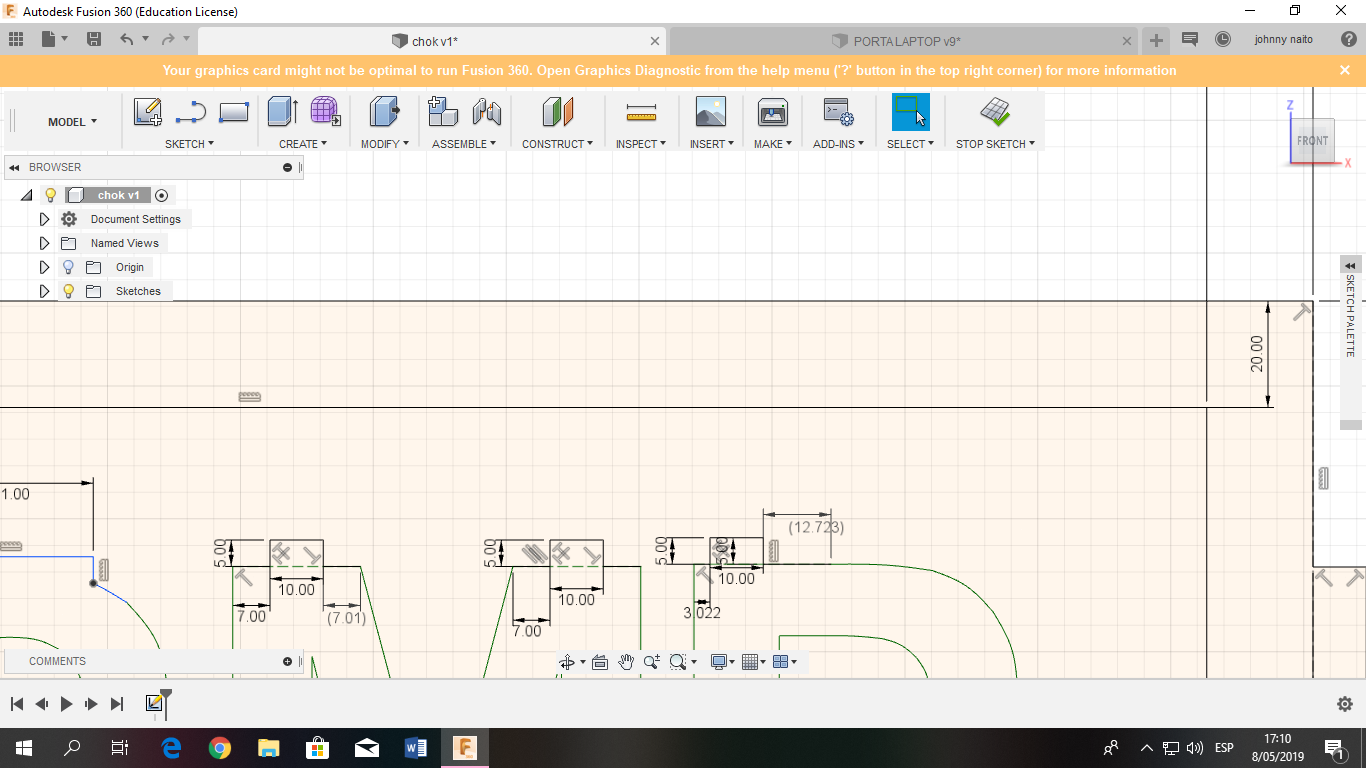Collapse the Browser panel

point(14,167)
